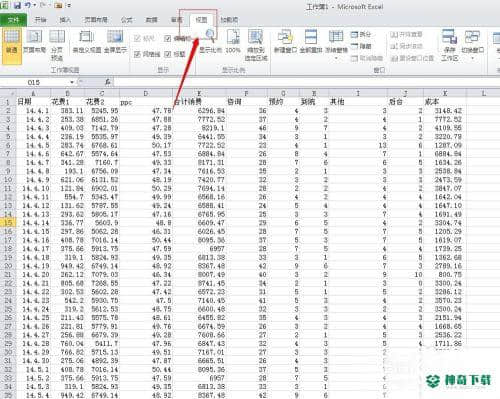500x399 pixels.
Task: Click Synchronous Scrolling (同步滚动)
Action: pyautogui.click(x=406, y=46)
